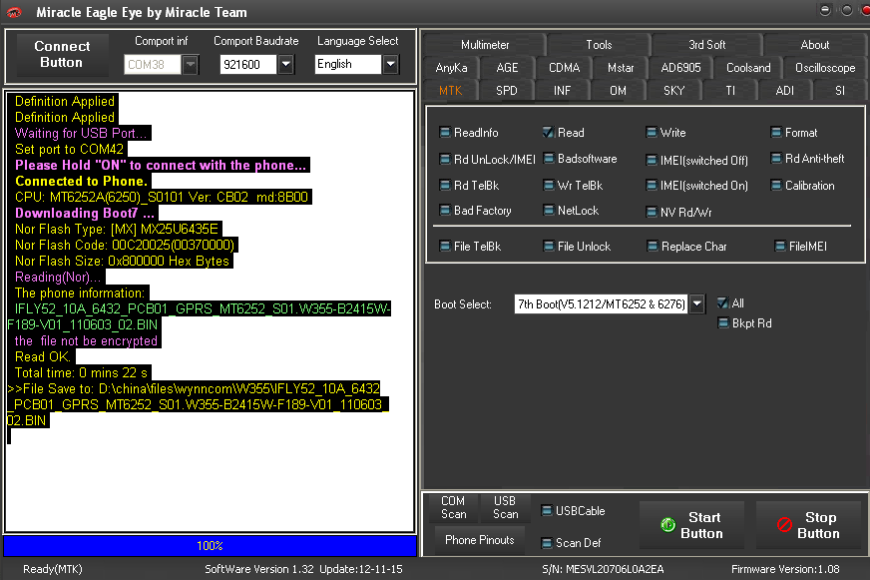This screenshot has width=870, height=580.
Task: Click the 921600 baudrate field
Action: coord(248,64)
